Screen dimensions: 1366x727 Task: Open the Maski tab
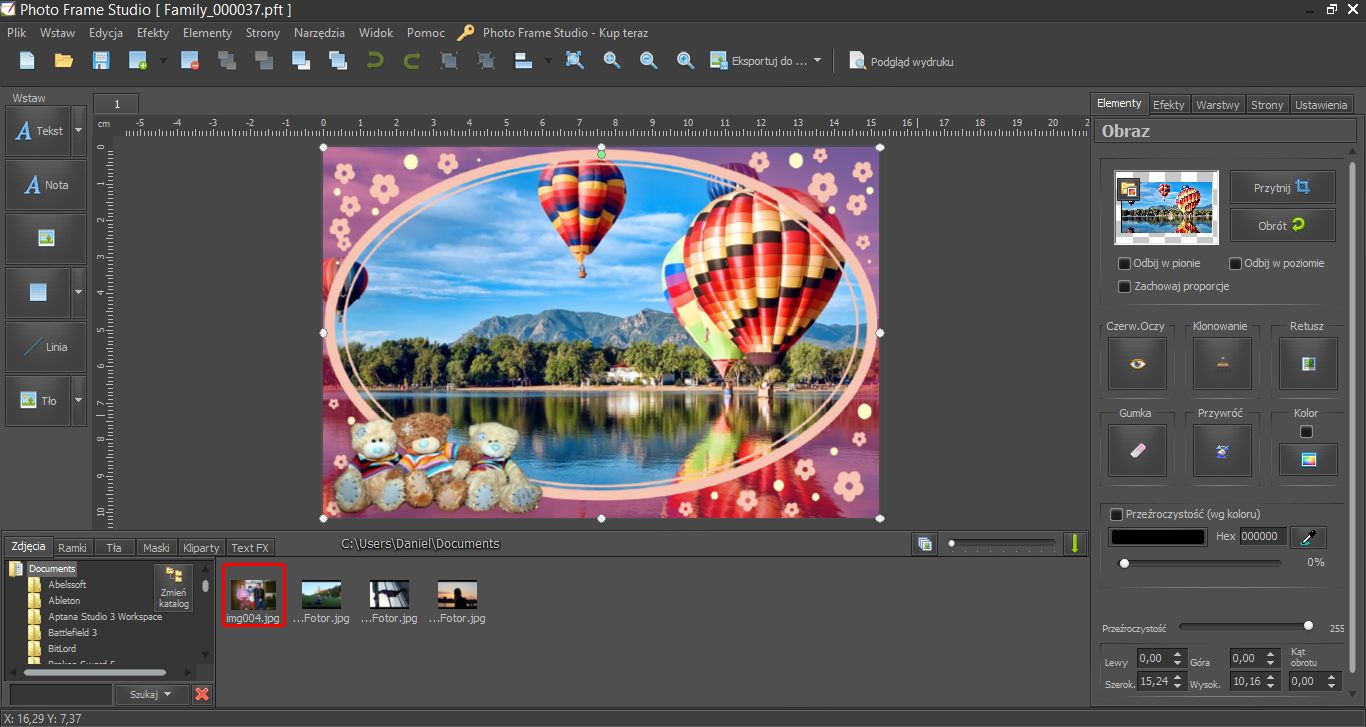coord(156,547)
